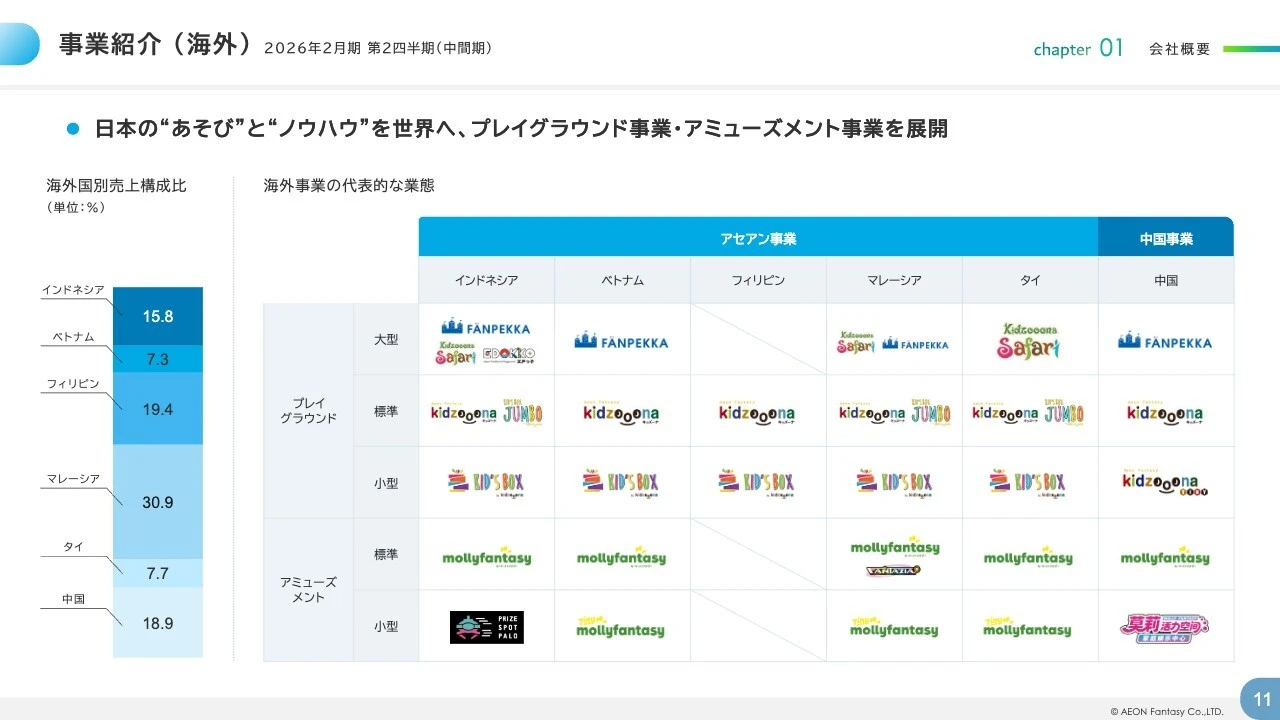Open the Kidzooona Safari logo for Thailand
Viewport: 1280px width, 720px height.
pyautogui.click(x=1030, y=339)
